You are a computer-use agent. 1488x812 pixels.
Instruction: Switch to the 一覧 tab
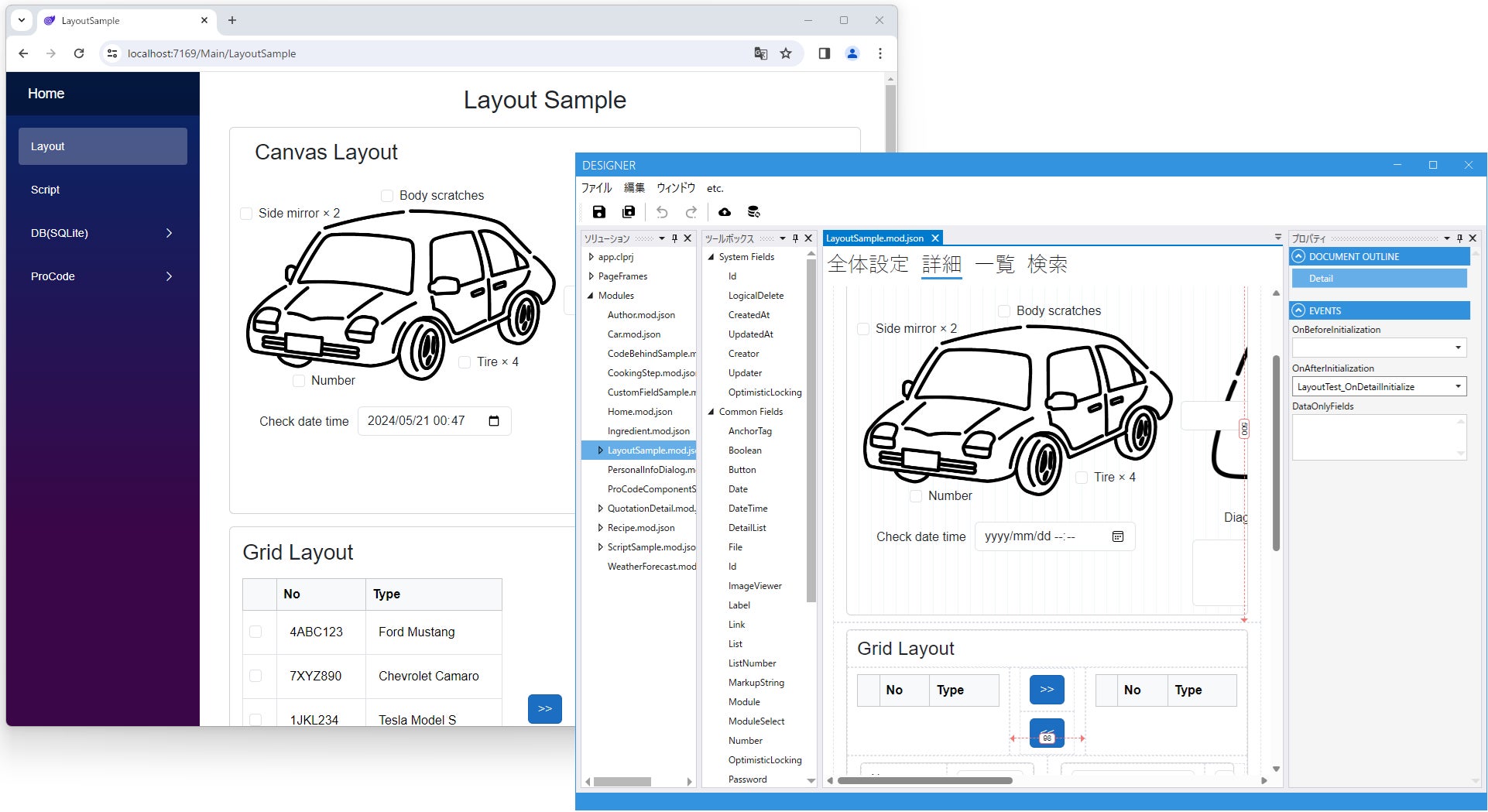(994, 265)
